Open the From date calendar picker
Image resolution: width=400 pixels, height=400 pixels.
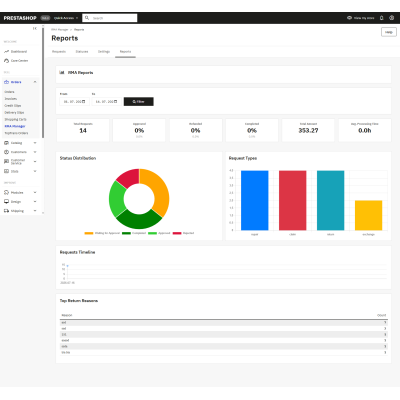click(x=84, y=102)
